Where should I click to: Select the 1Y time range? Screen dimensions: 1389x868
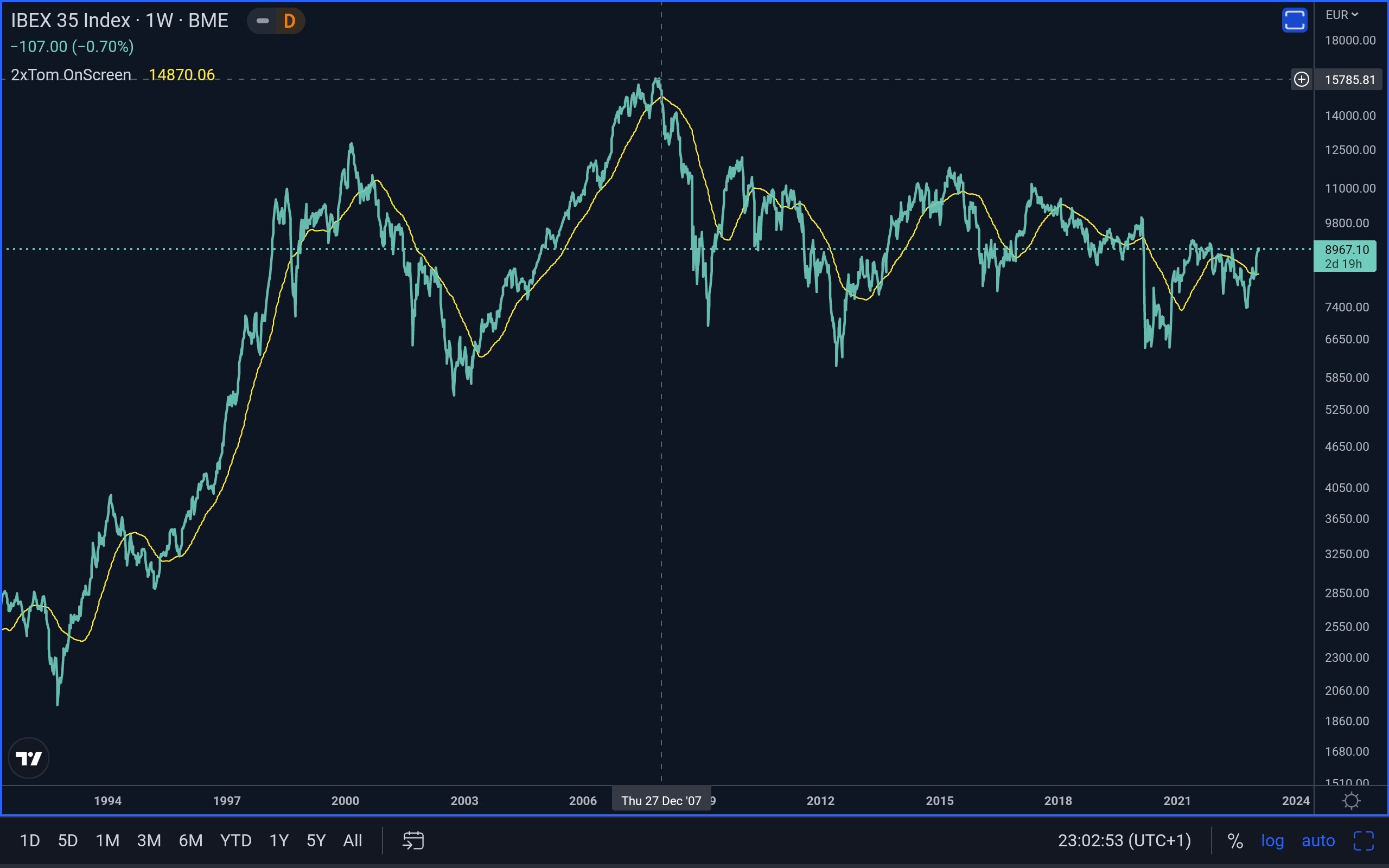coord(279,840)
